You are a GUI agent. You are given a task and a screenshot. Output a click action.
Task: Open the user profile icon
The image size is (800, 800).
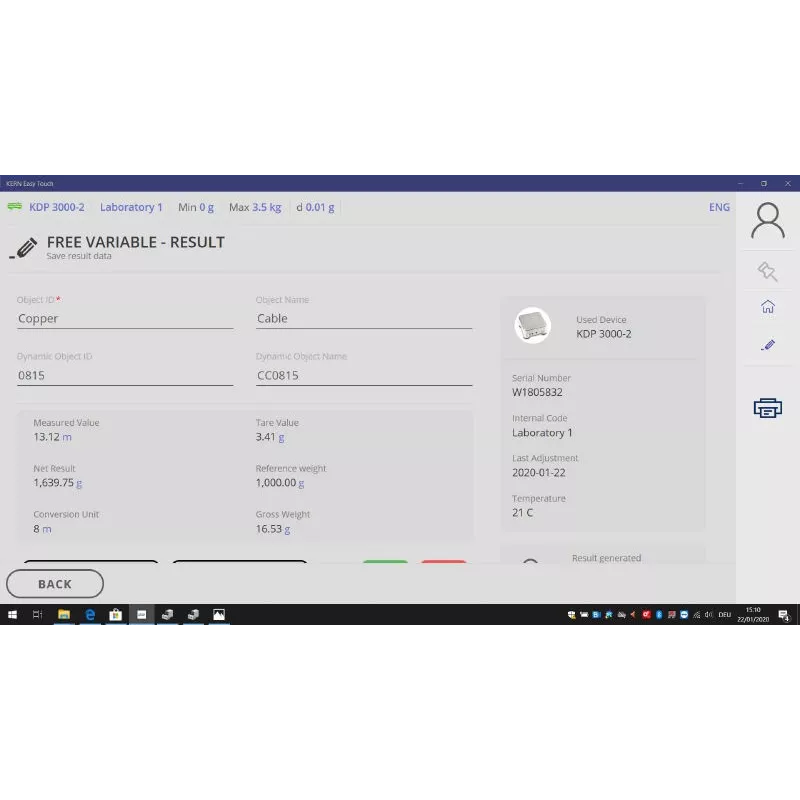tap(767, 221)
